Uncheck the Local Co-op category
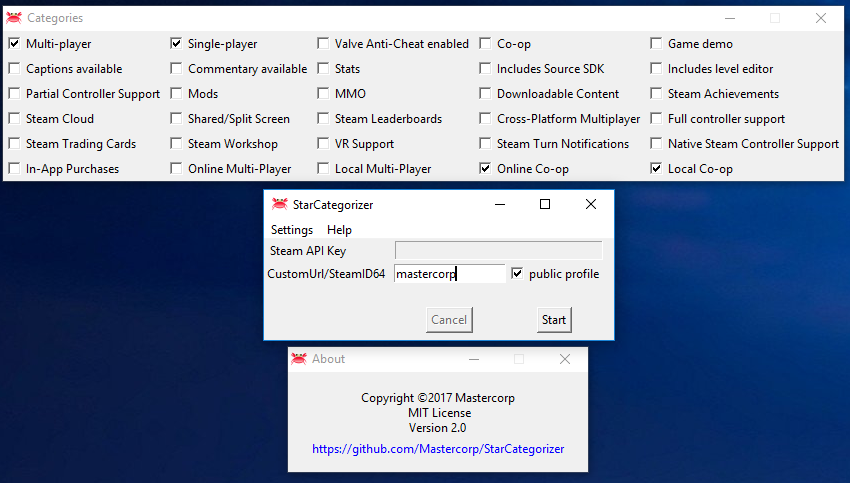 pos(656,168)
